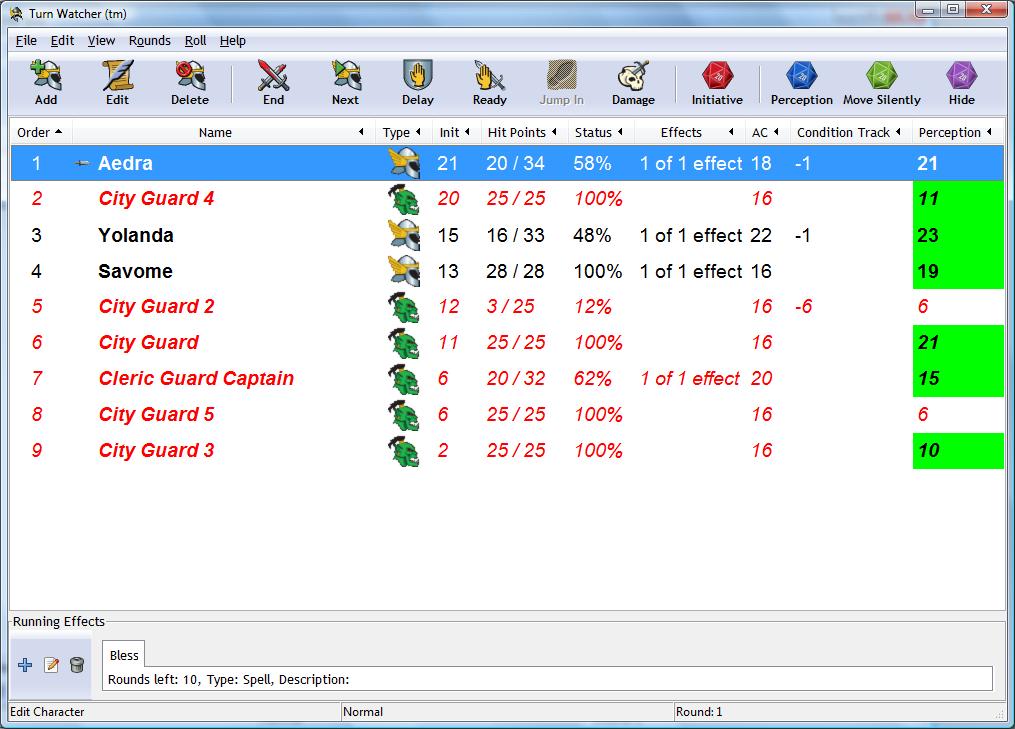Roll Initiative with the red die
Image resolution: width=1015 pixels, height=729 pixels.
(717, 76)
